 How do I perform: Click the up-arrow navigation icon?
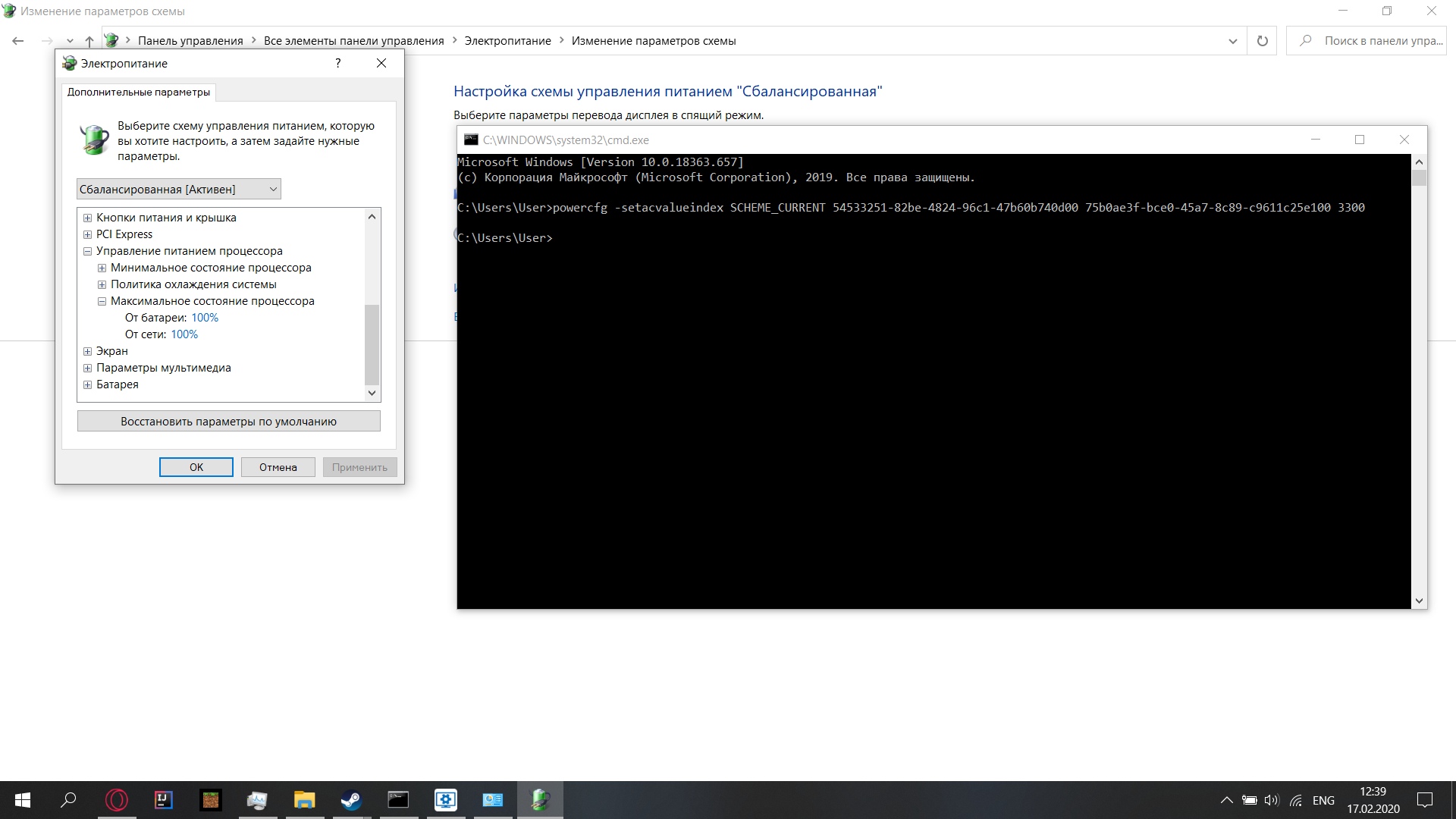(89, 41)
